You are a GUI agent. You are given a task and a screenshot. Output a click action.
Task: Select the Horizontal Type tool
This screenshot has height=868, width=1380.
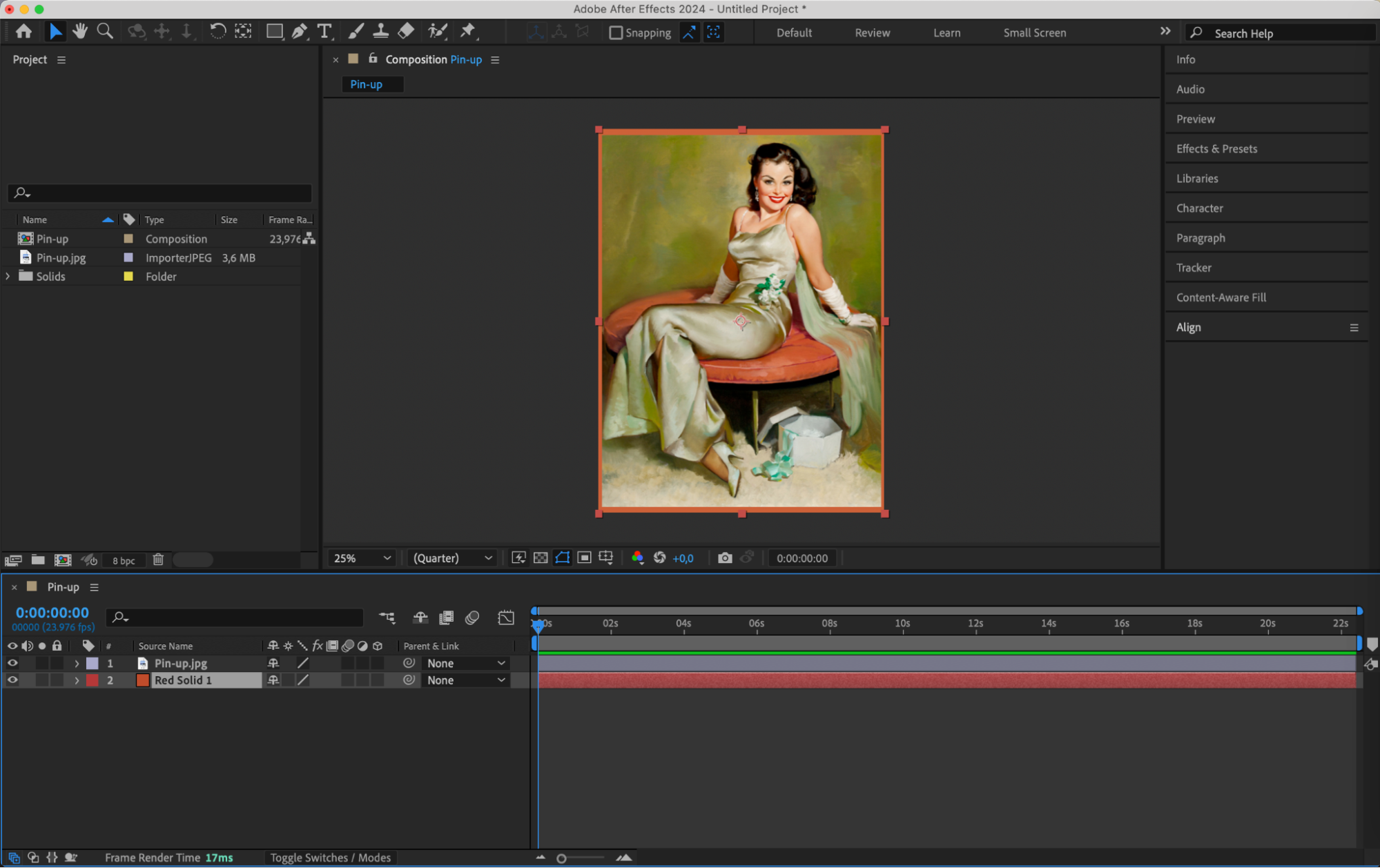pyautogui.click(x=324, y=31)
